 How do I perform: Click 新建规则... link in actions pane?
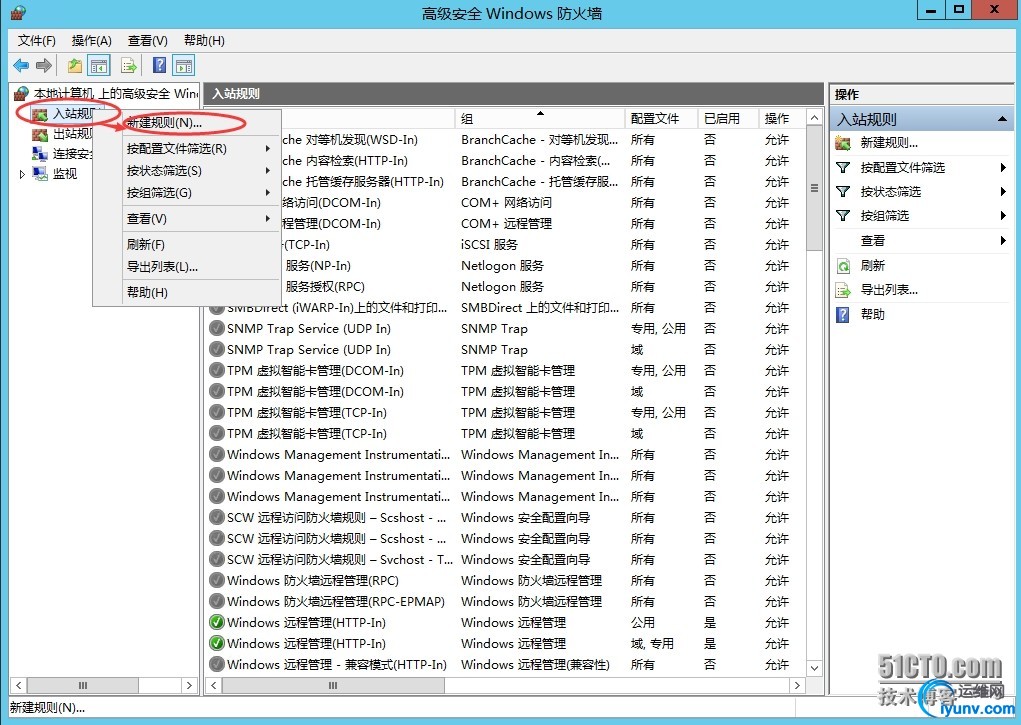[x=889, y=143]
